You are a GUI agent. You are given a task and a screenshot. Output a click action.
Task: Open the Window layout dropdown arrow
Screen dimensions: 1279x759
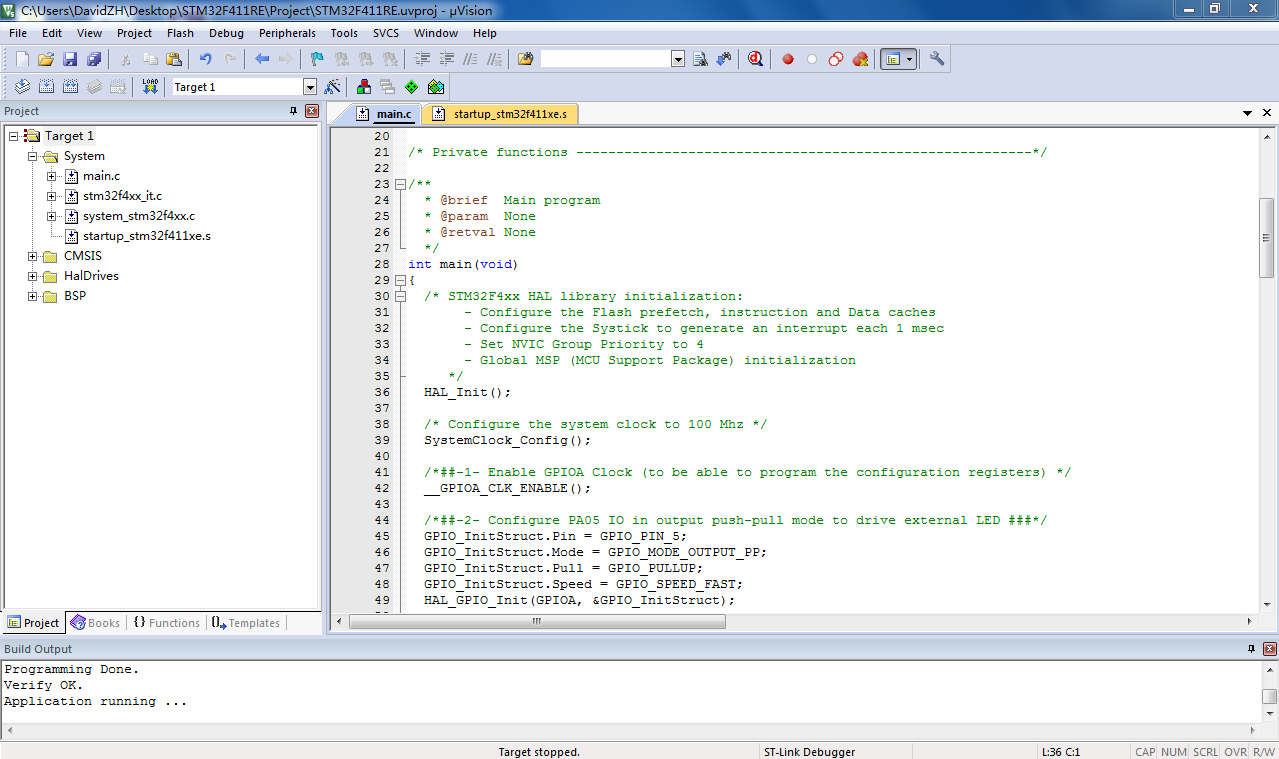pos(909,59)
